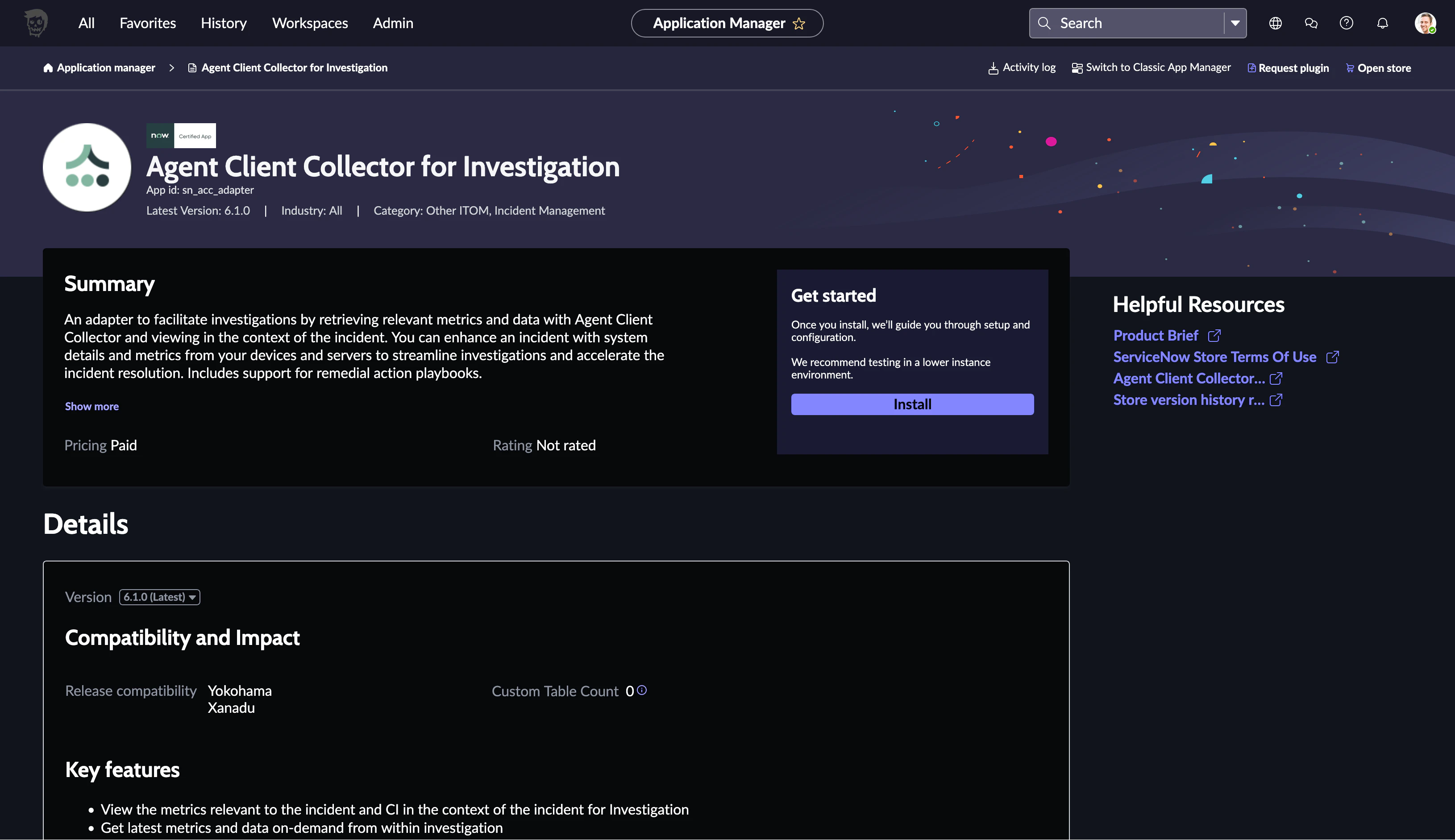Open the globe scope selector icon
1455x840 pixels.
(x=1275, y=23)
